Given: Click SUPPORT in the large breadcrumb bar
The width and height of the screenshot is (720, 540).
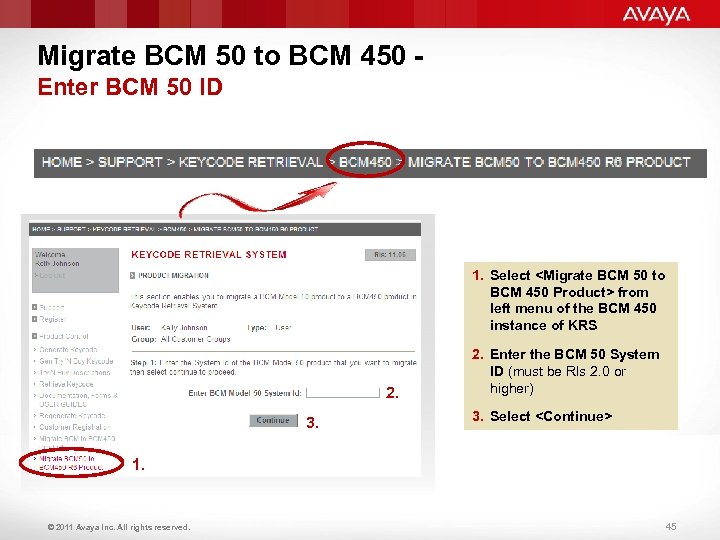Looking at the screenshot, I should [130, 162].
